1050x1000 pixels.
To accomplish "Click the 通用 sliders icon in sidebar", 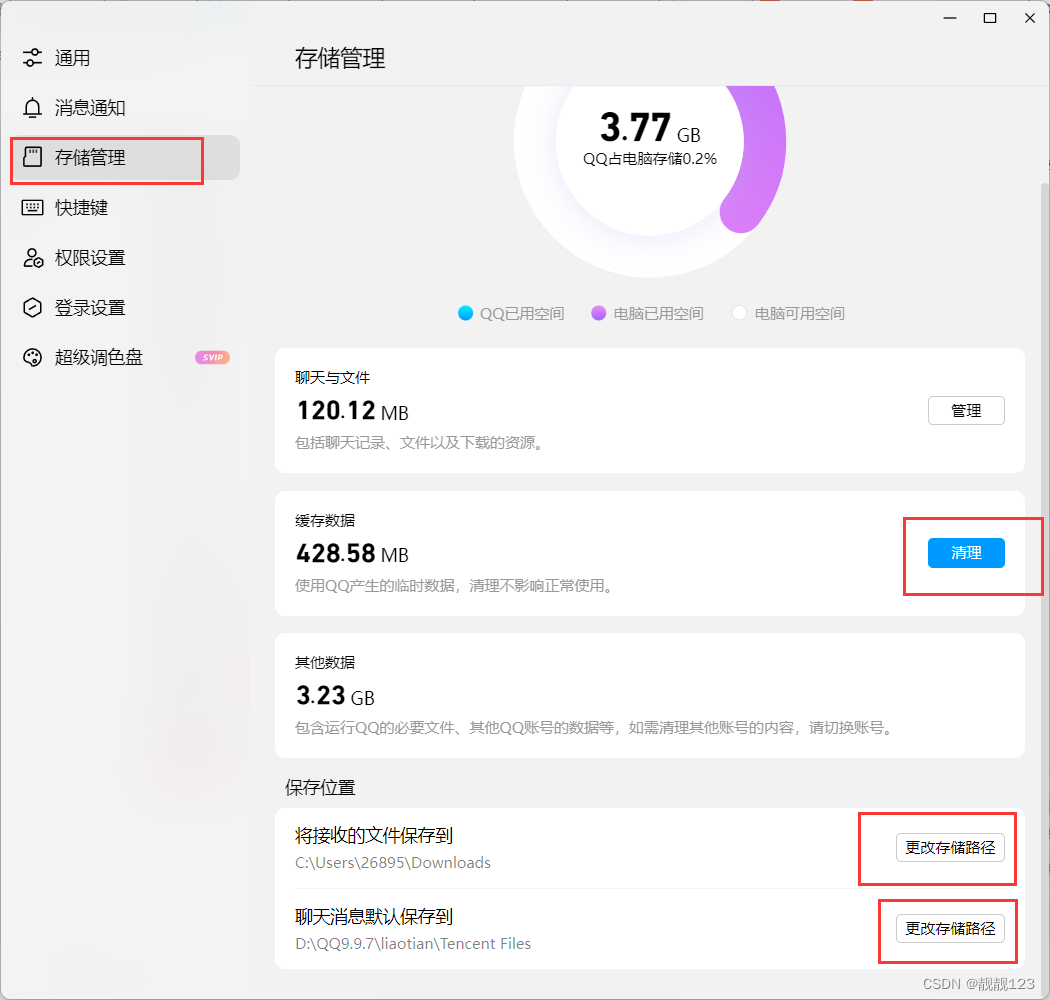I will 32,58.
